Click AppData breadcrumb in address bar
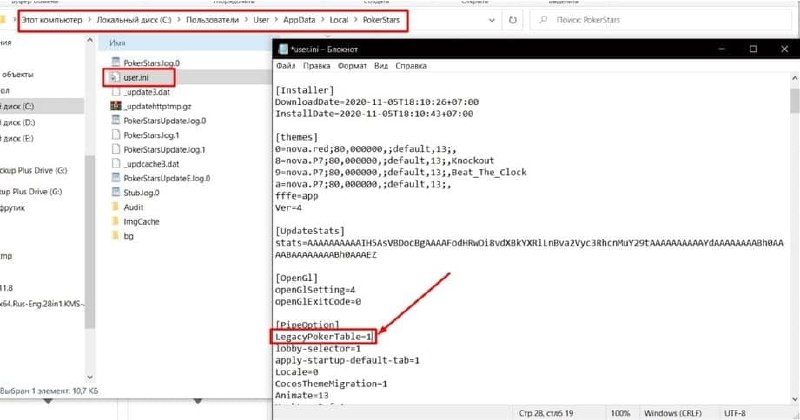This screenshot has height=420, width=800. 299,20
